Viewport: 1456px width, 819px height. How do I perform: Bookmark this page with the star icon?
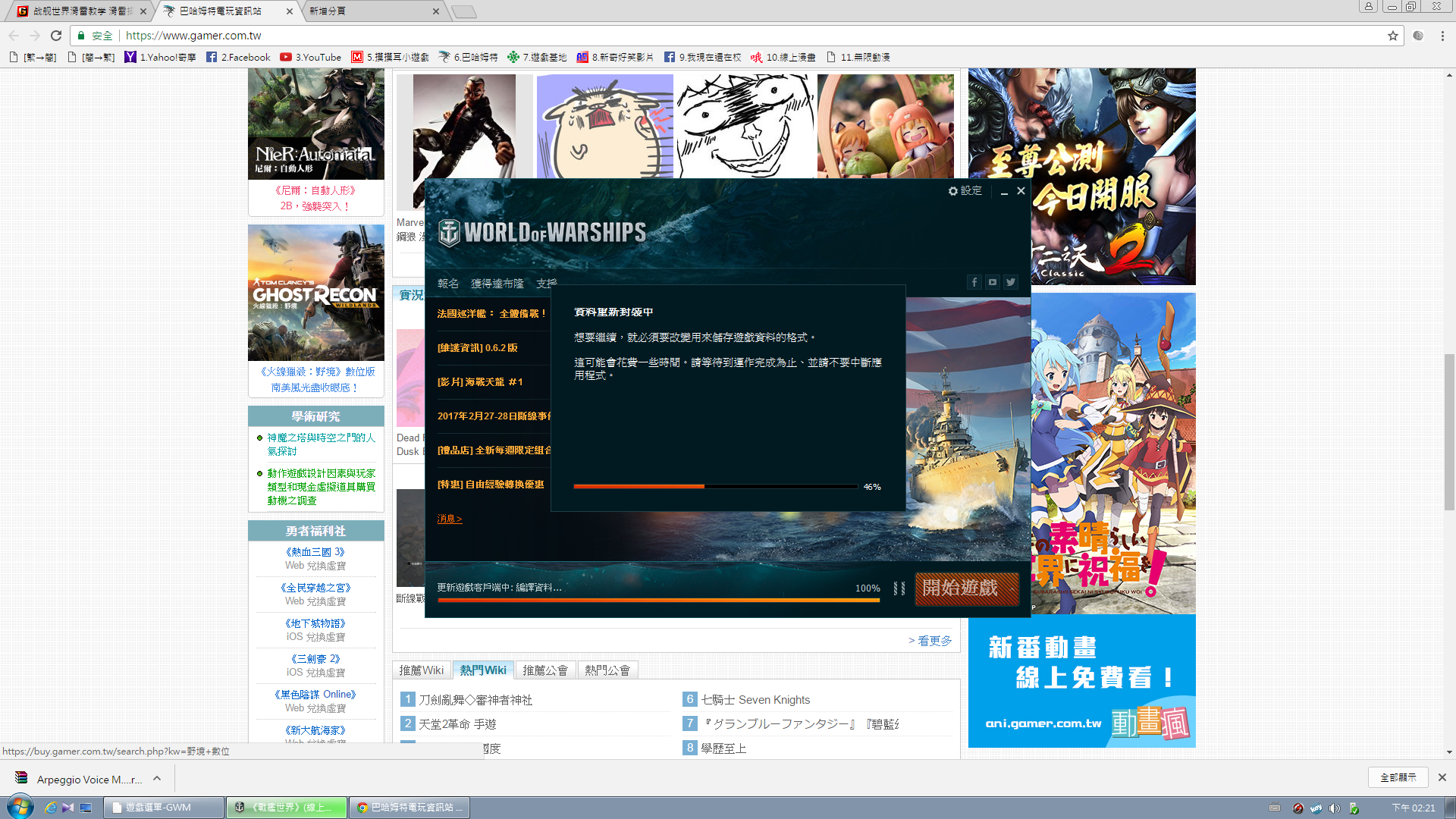[x=1393, y=36]
